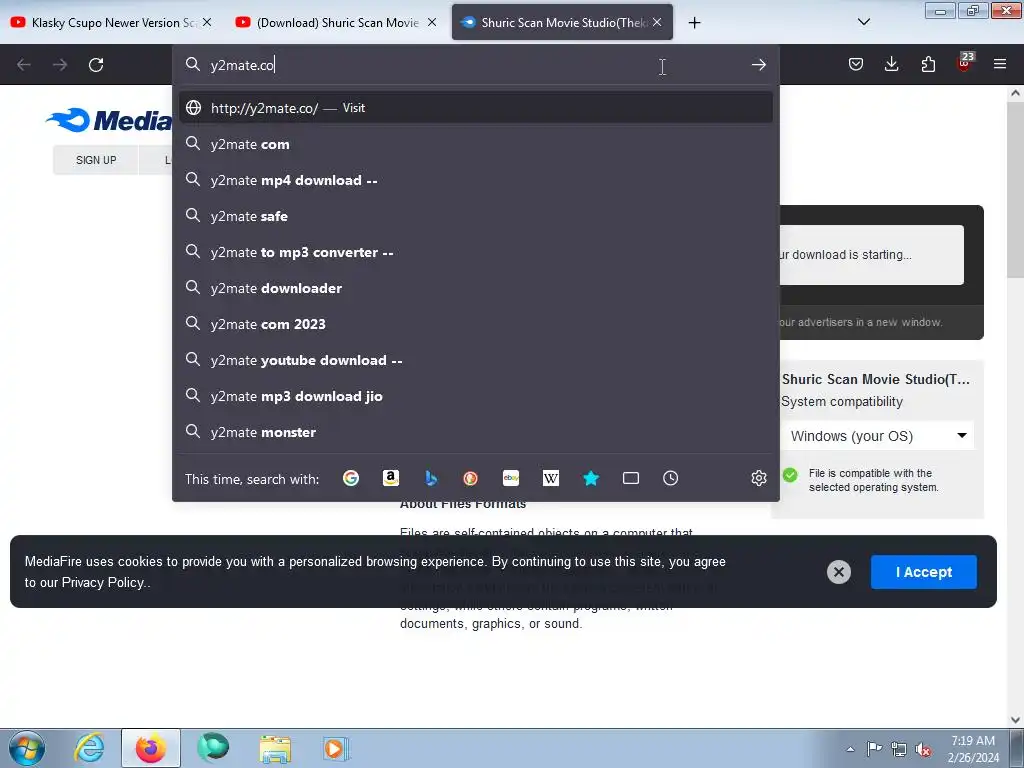Open Windows Media Player on taskbar
1024x768 pixels.
pos(337,748)
